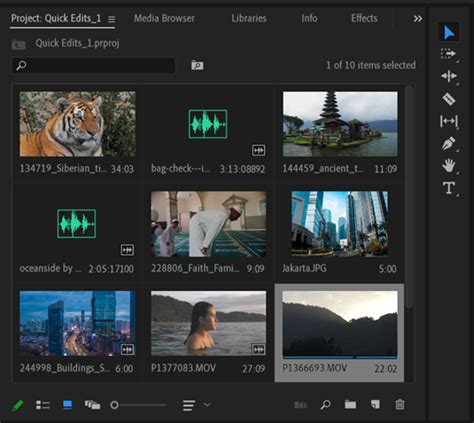The height and width of the screenshot is (423, 474).
Task: Switch to Freeform View
Action: coord(92,405)
